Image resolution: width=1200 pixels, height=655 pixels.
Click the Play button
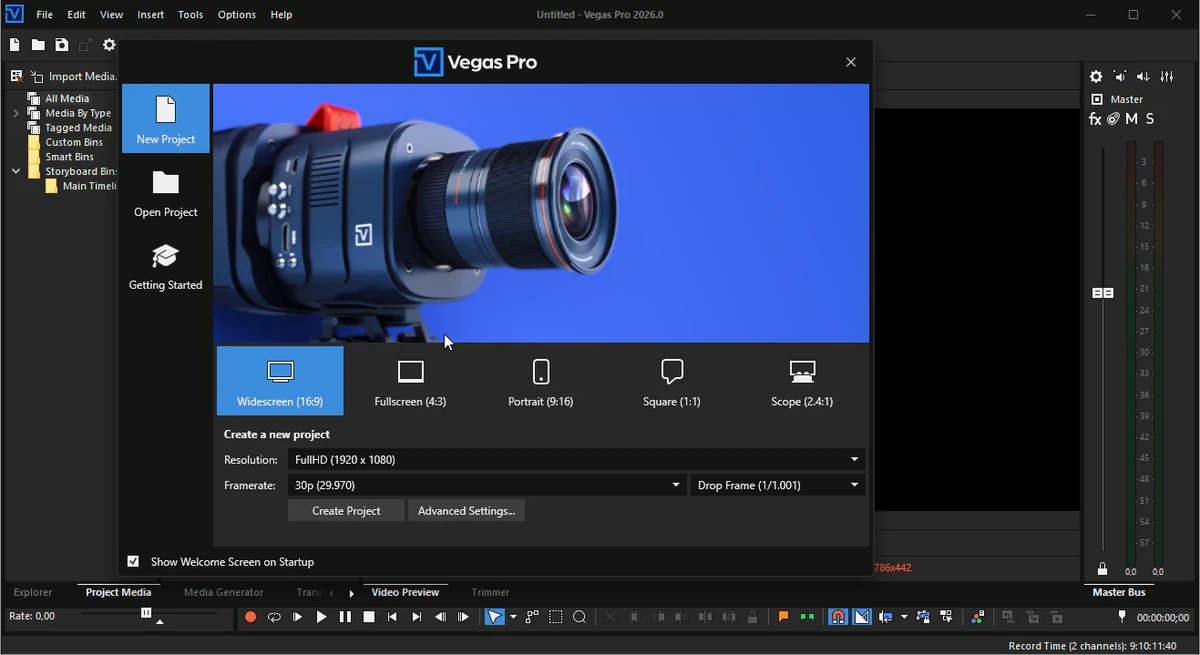coord(321,617)
